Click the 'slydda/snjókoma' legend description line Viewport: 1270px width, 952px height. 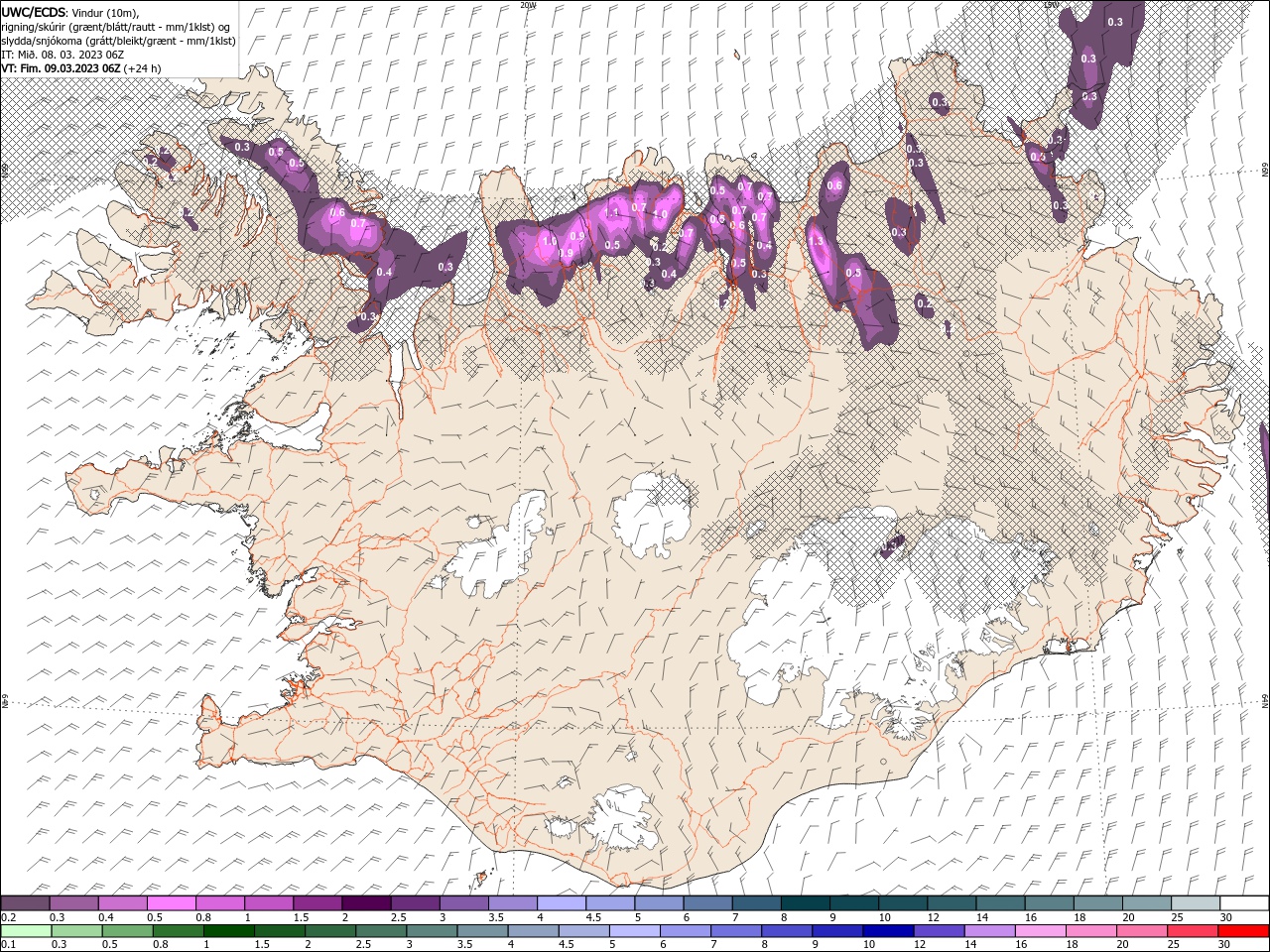point(118,41)
